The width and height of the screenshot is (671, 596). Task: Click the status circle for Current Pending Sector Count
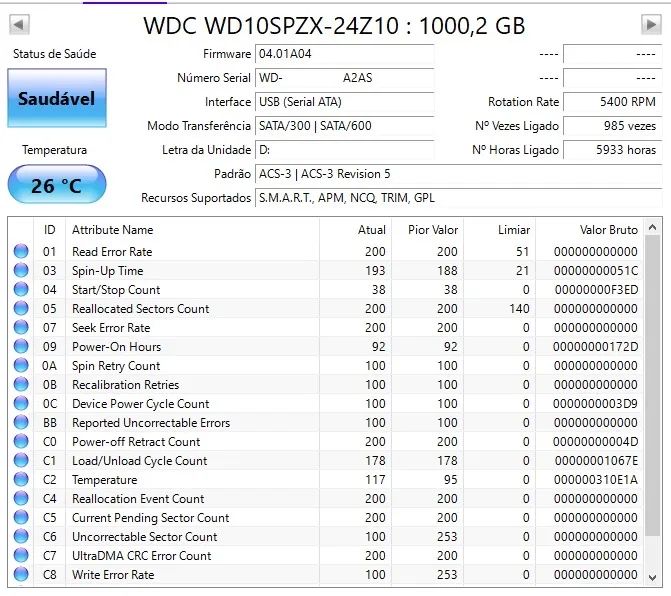(x=21, y=517)
